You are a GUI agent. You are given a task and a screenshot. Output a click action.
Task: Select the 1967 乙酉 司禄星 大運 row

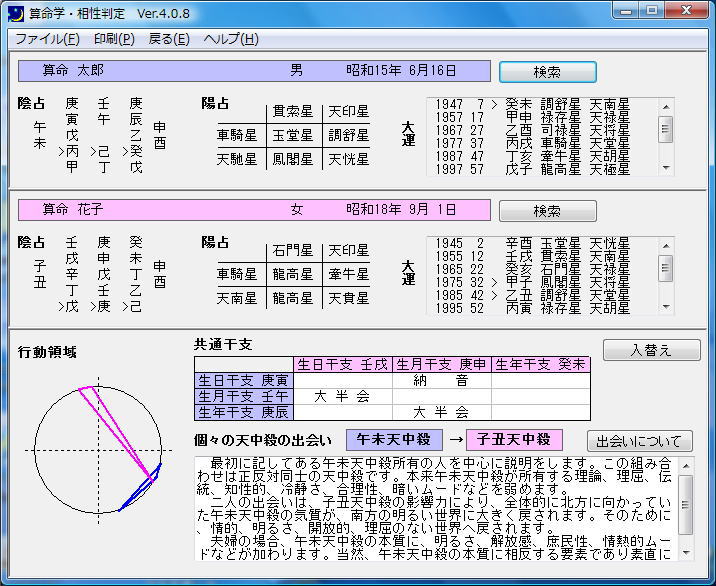coord(532,131)
